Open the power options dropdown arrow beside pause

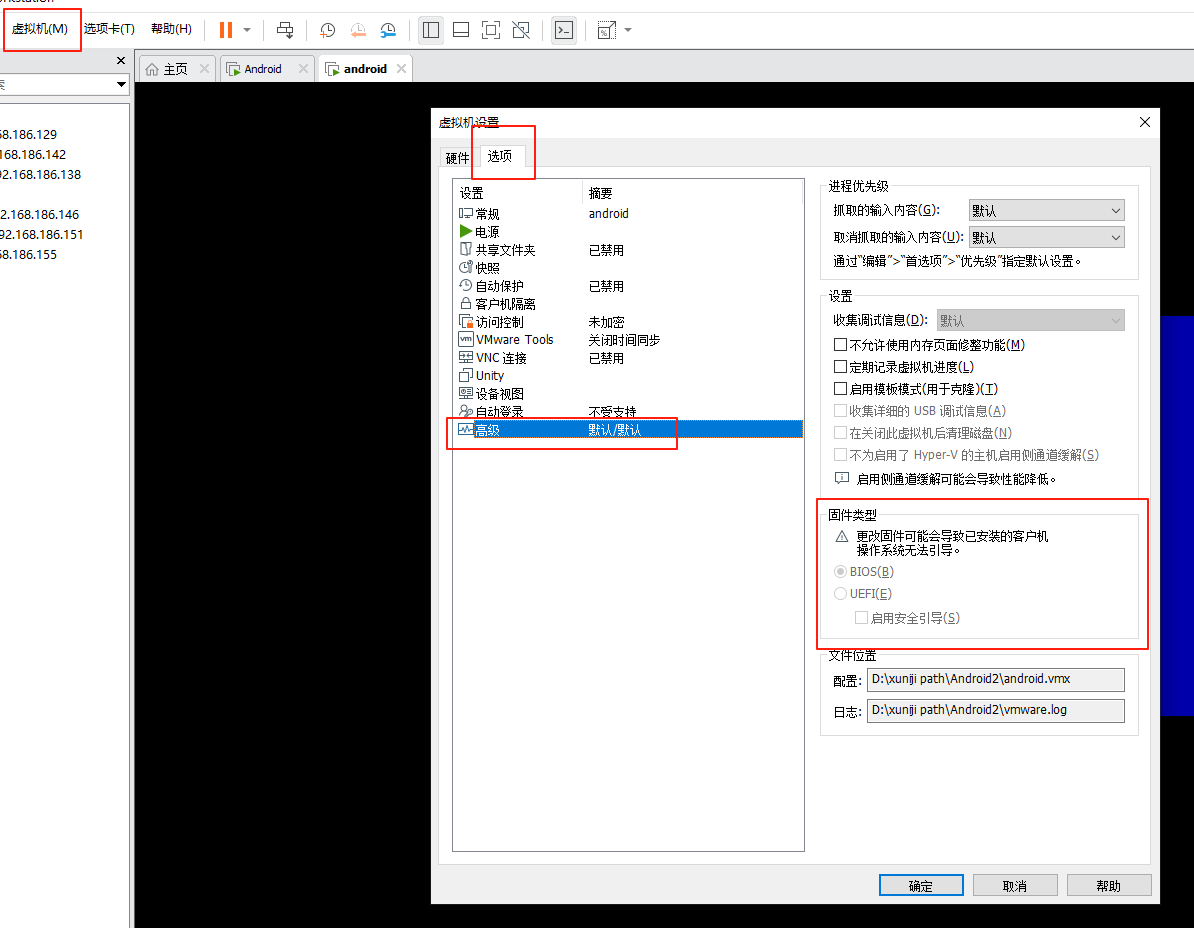[x=247, y=30]
